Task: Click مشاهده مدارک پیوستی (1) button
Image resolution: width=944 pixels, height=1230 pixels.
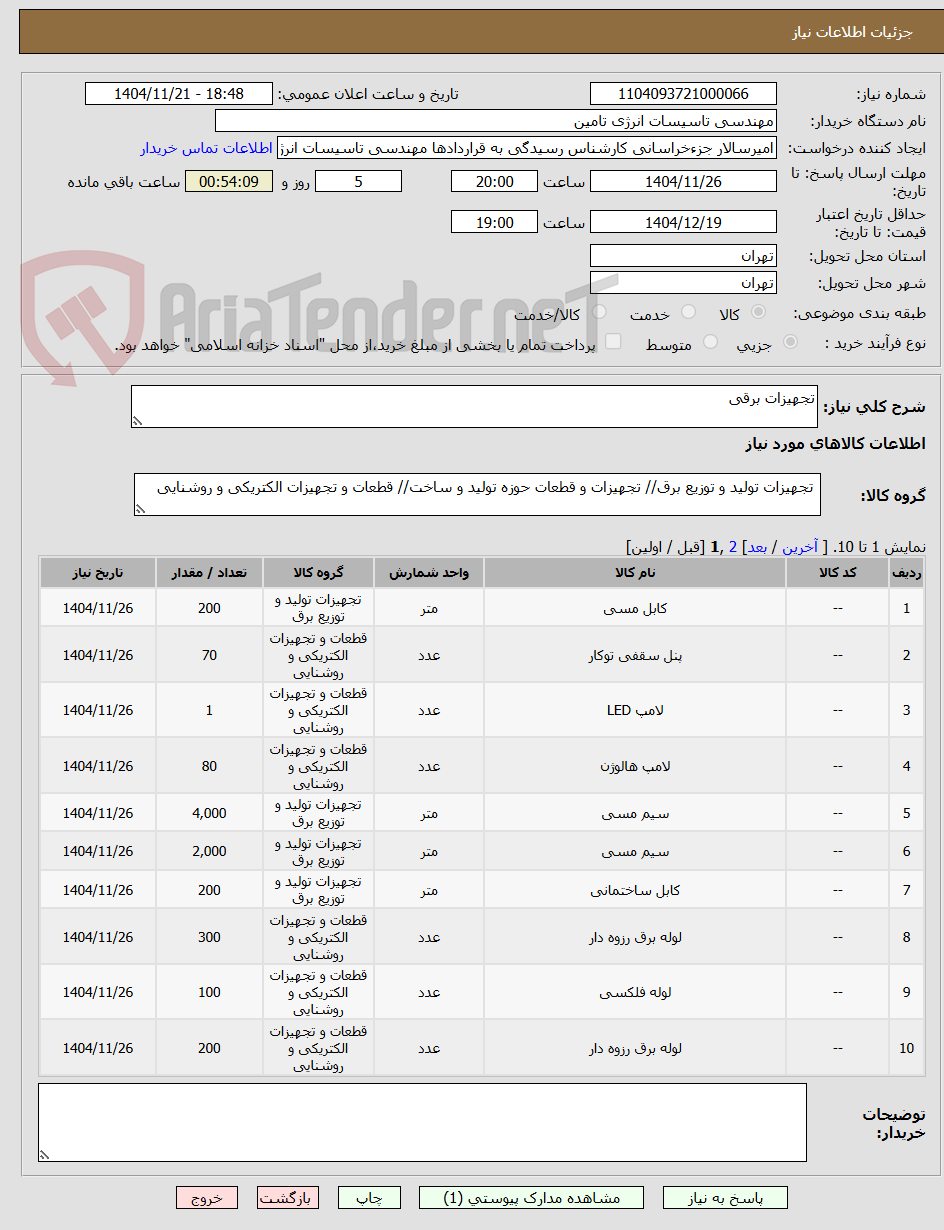Action: click(x=532, y=1197)
